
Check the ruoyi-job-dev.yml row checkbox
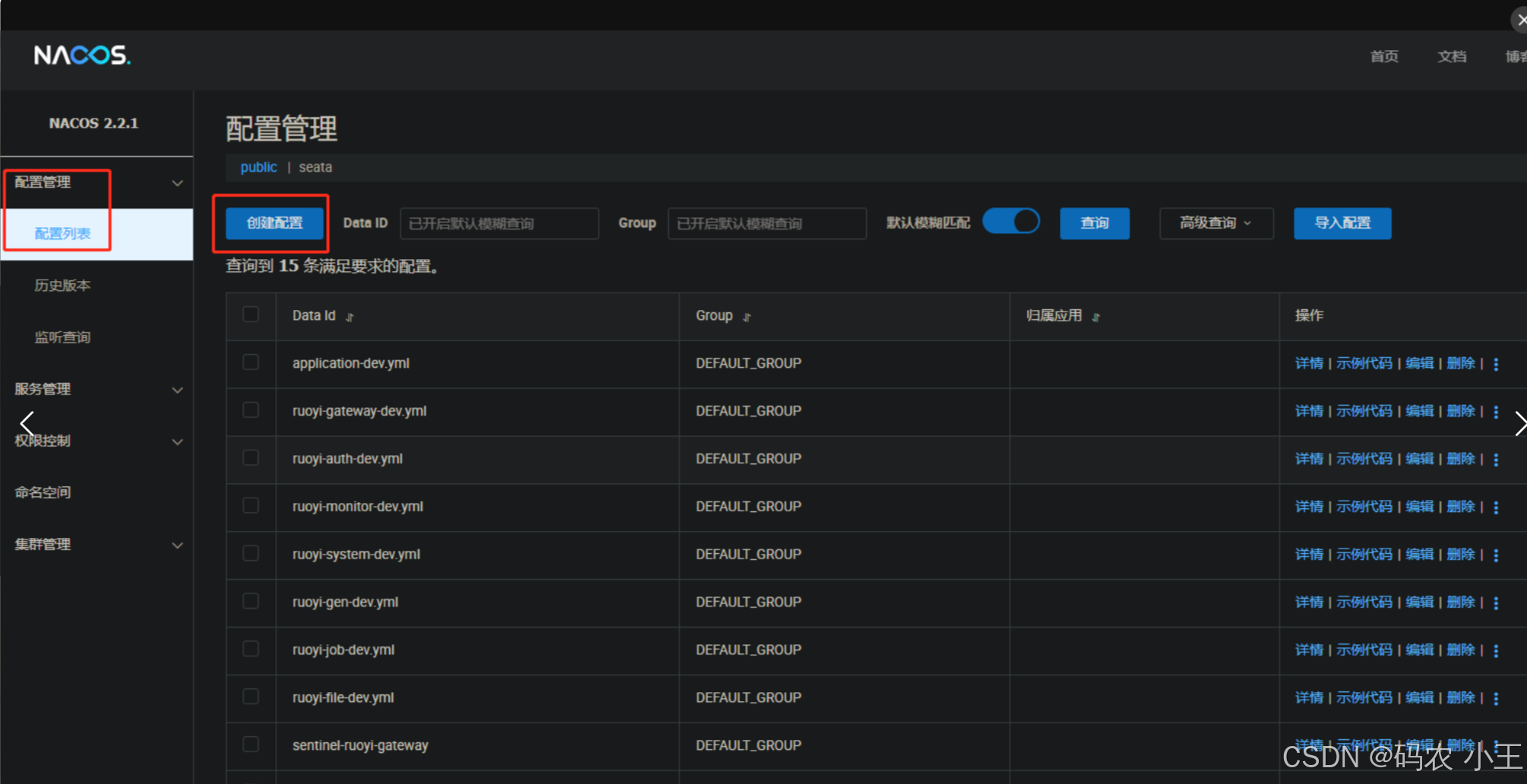(x=251, y=650)
